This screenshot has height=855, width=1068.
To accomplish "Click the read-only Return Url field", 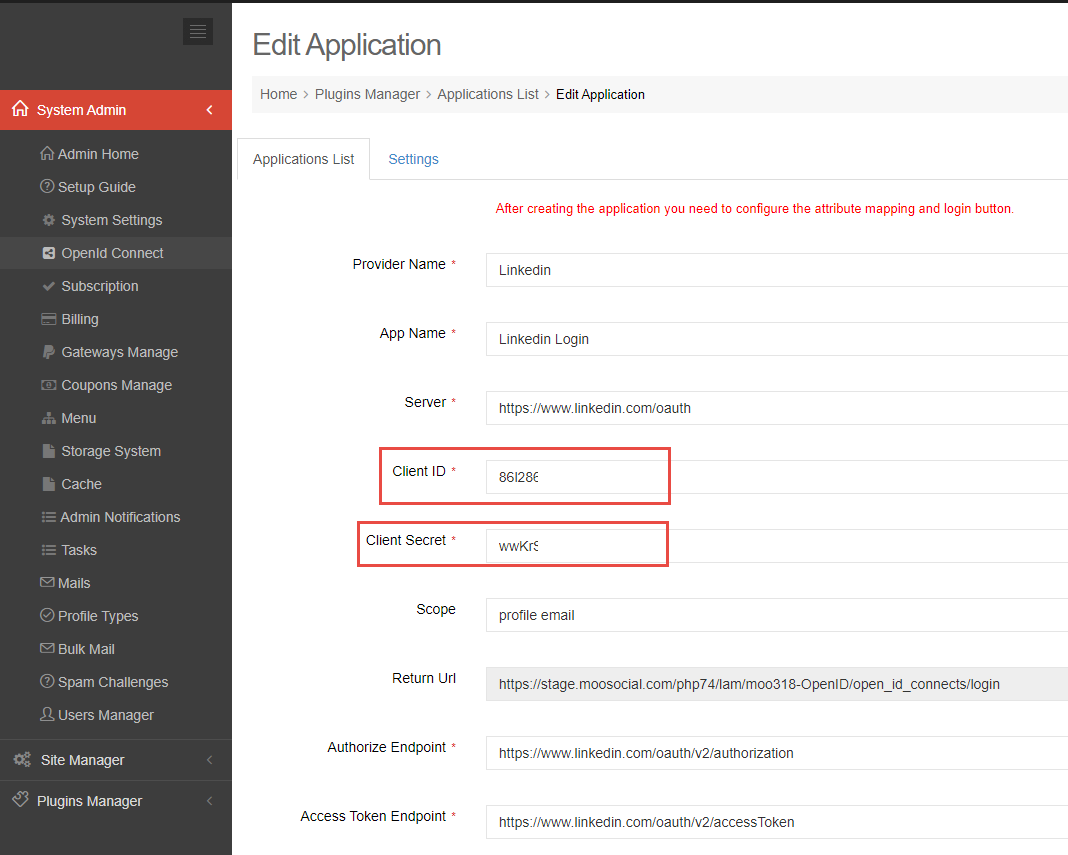I will pyautogui.click(x=776, y=684).
